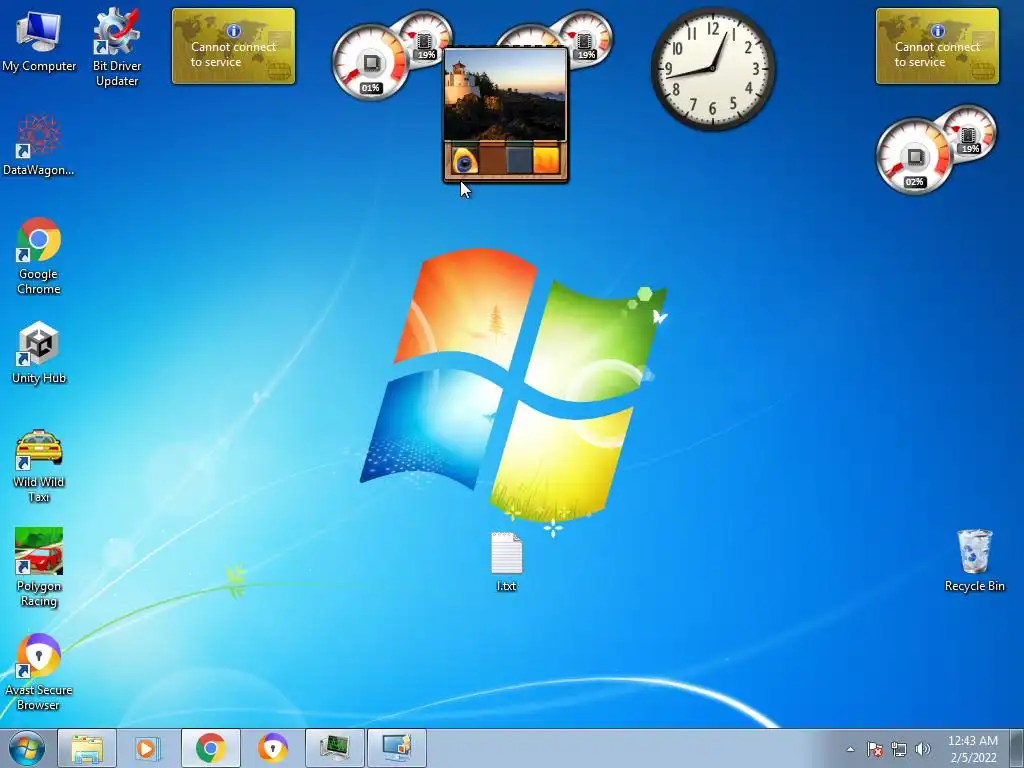
Task: Select the Polygon Racing game shortcut
Action: click(x=39, y=567)
